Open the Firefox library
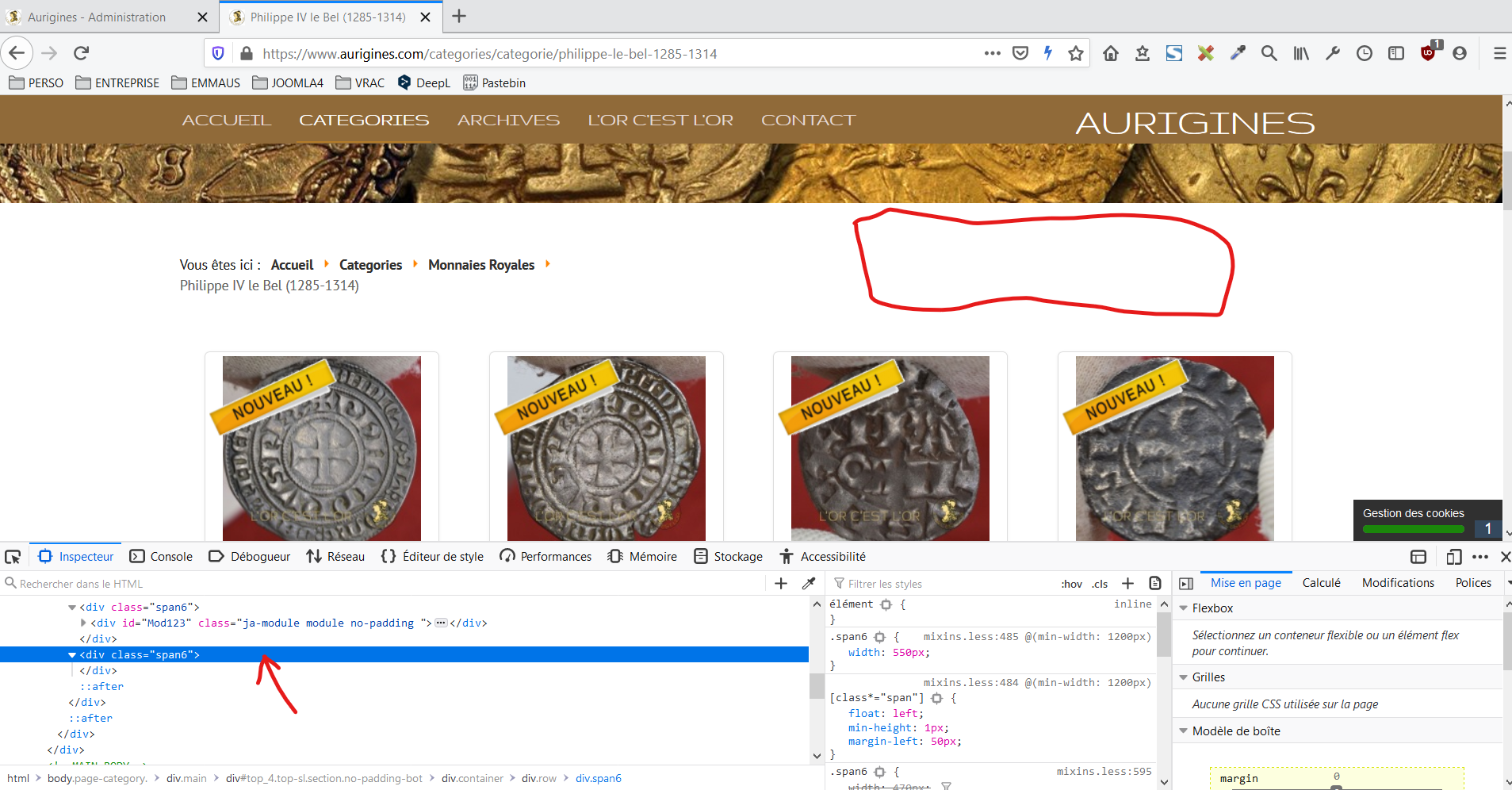This screenshot has height=790, width=1512. coord(1301,53)
